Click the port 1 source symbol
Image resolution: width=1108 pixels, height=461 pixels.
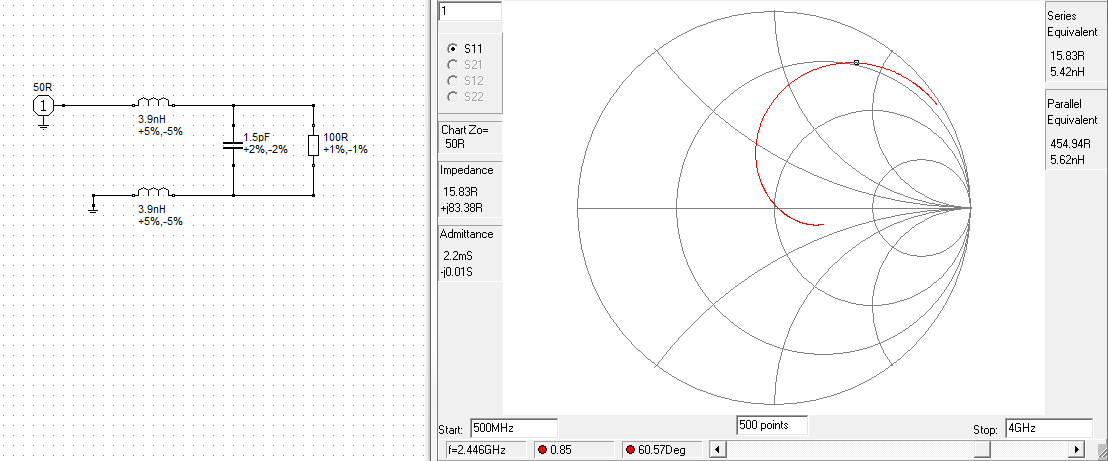(43, 106)
